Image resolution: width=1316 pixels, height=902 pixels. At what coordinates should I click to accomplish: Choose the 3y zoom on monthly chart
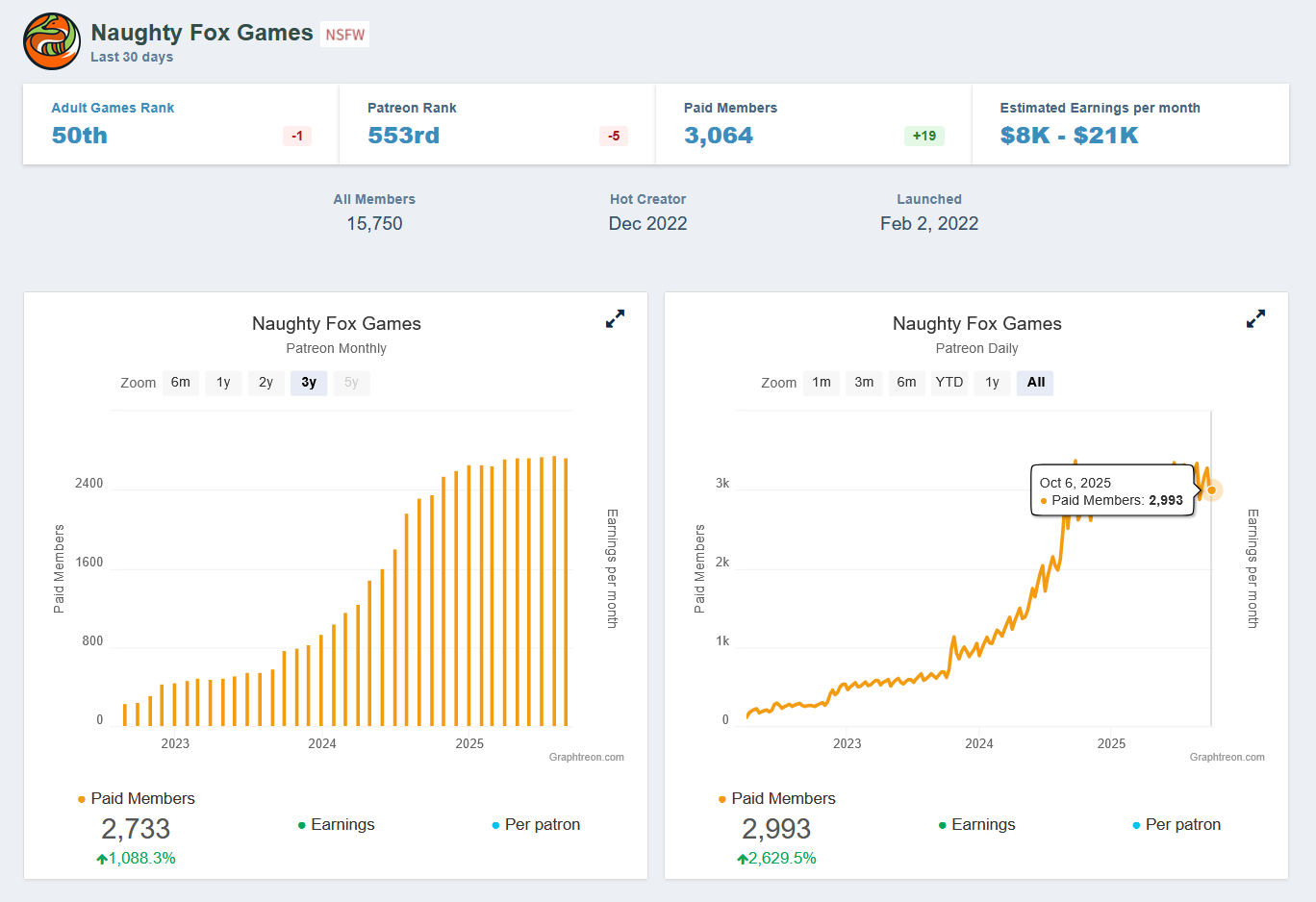tap(309, 383)
